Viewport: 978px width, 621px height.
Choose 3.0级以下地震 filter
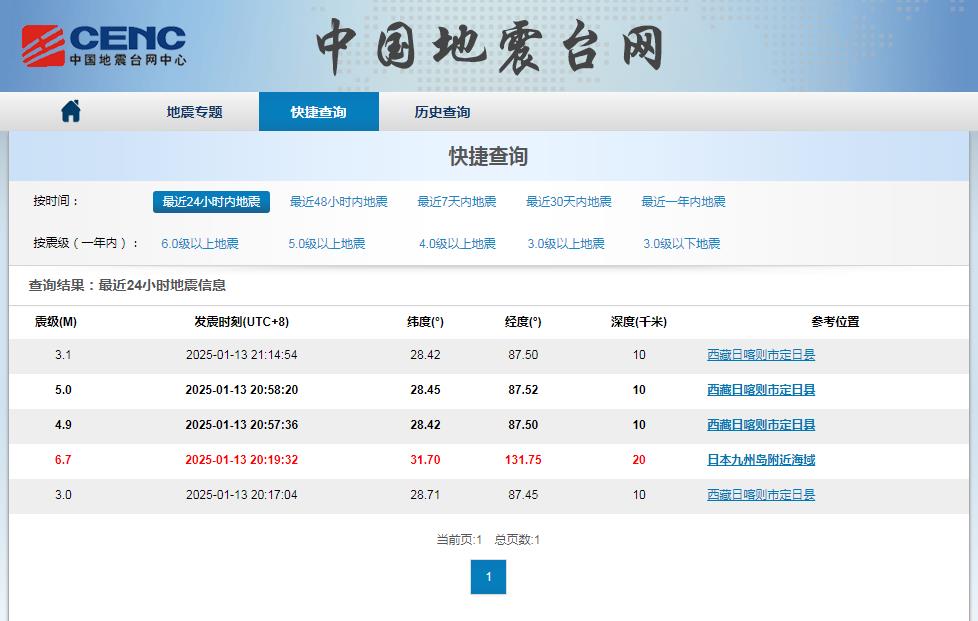tap(681, 244)
